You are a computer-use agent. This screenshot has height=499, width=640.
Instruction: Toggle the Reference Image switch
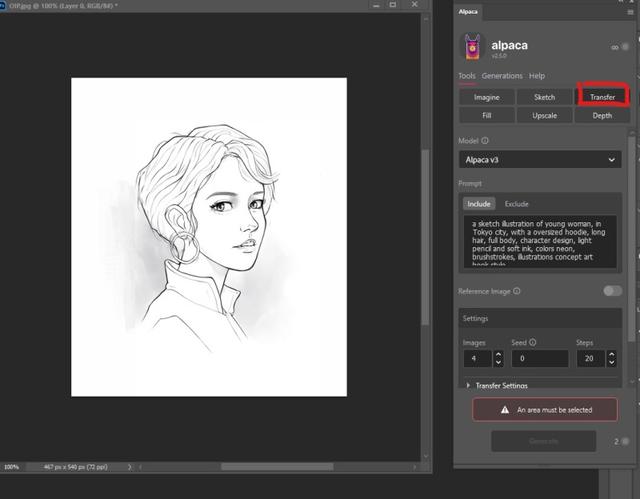click(x=613, y=291)
